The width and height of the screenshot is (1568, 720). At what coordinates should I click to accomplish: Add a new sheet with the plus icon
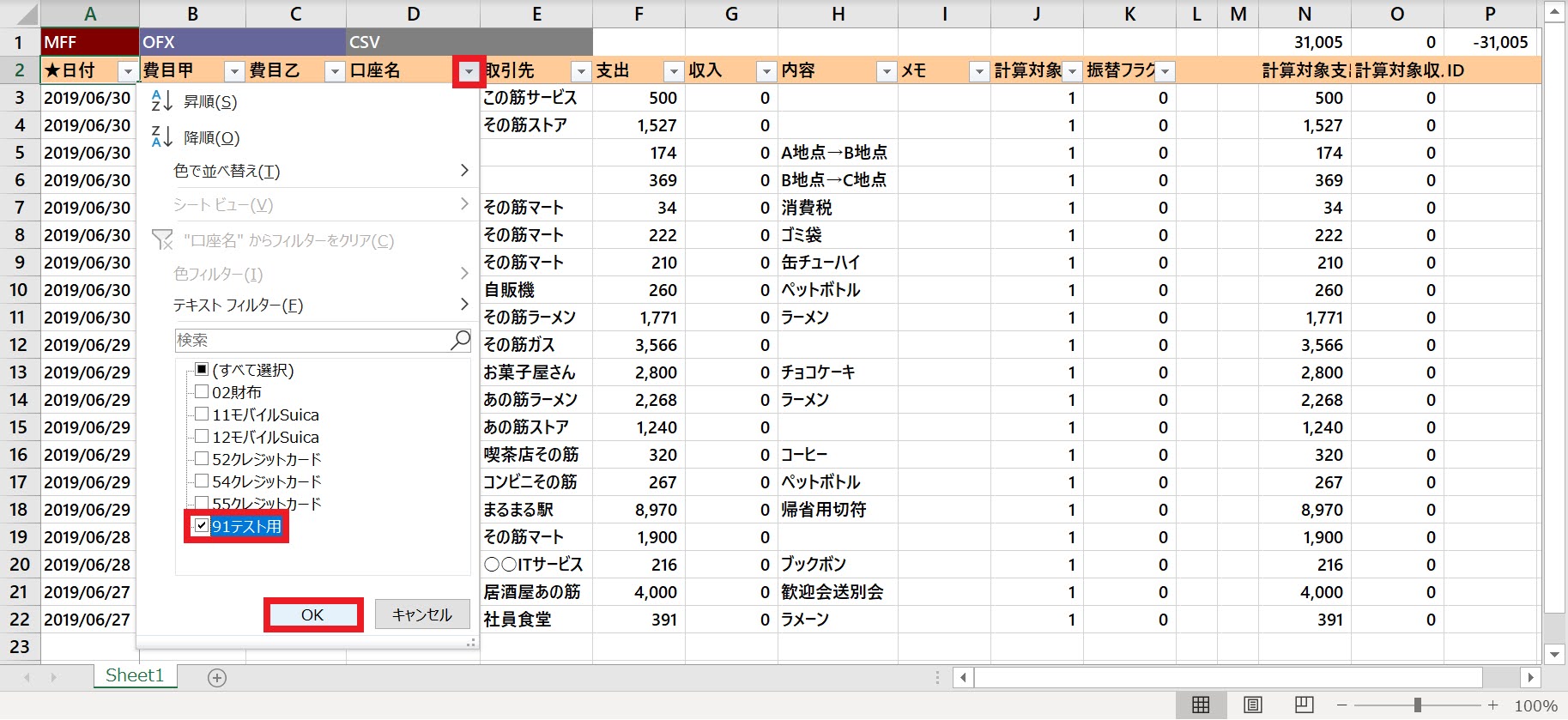tap(217, 678)
